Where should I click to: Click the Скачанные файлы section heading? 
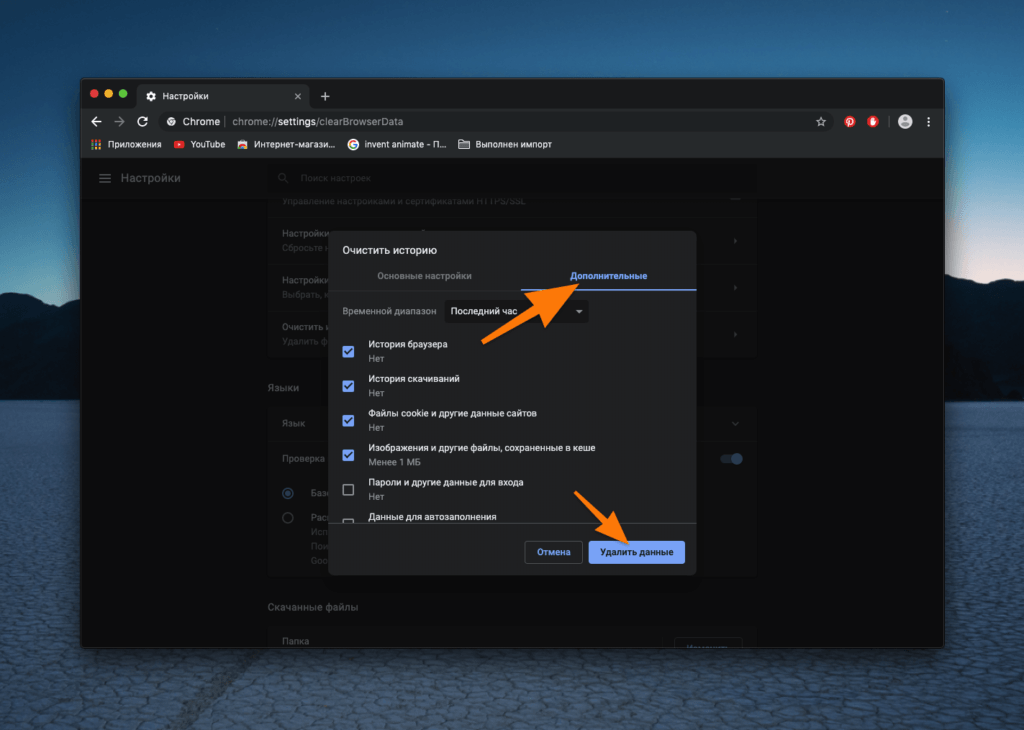[x=313, y=607]
